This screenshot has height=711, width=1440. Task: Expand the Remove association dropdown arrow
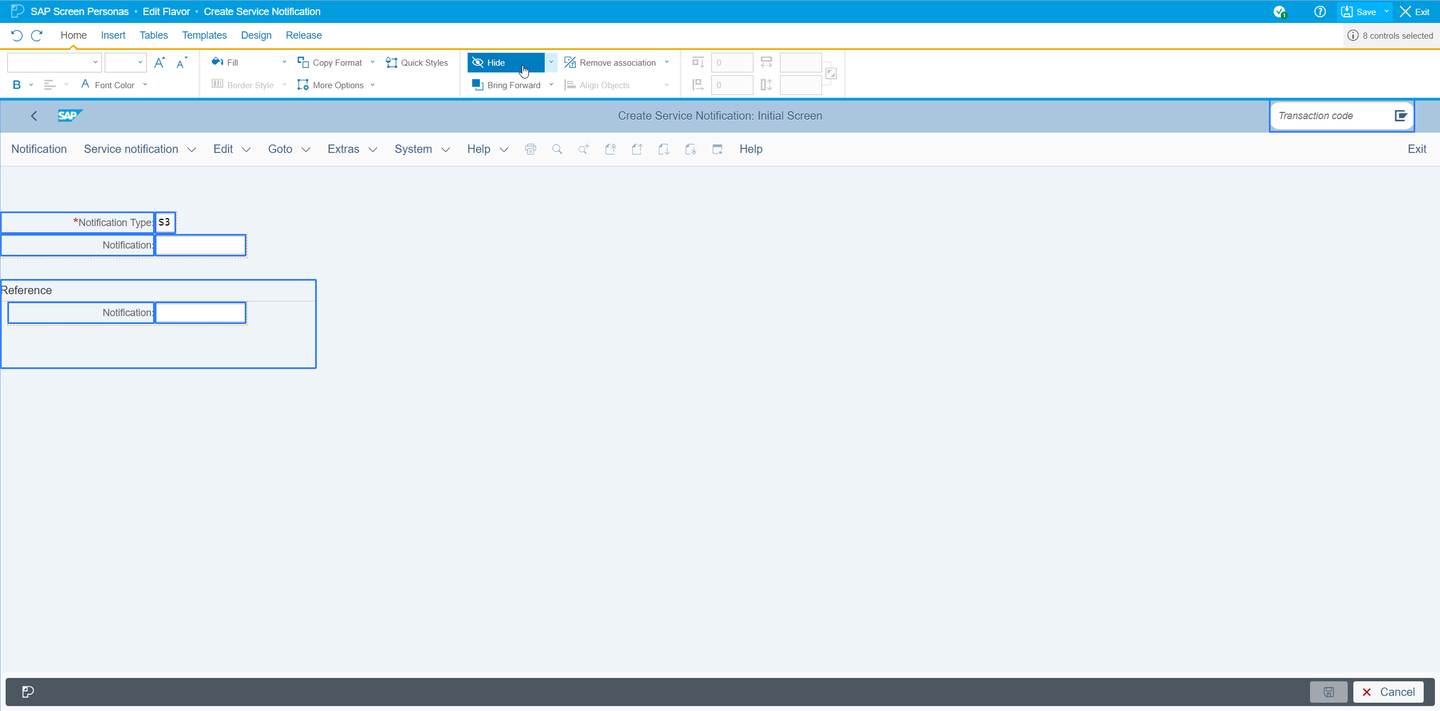click(x=667, y=62)
